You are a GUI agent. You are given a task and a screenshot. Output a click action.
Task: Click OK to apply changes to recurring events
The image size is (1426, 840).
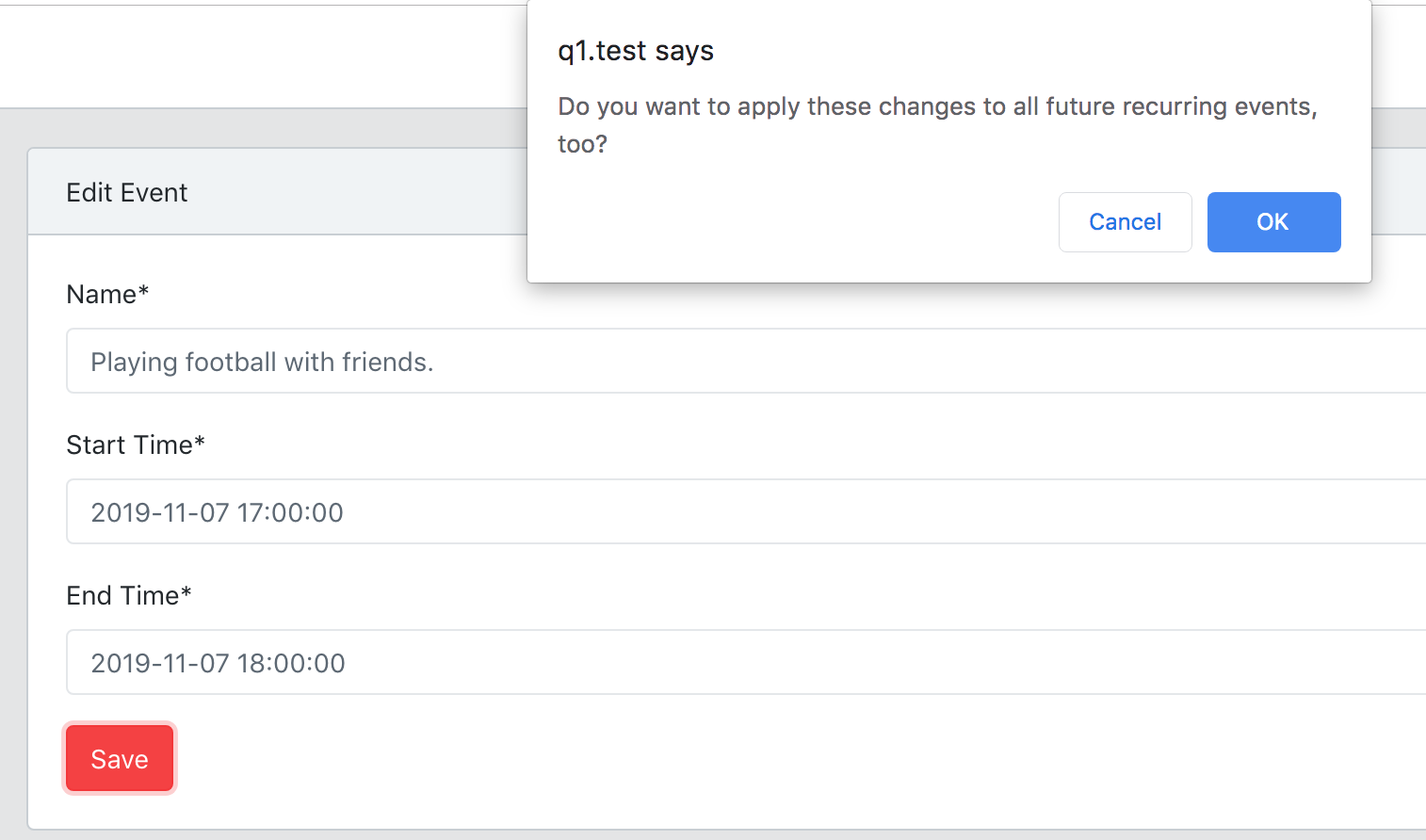(1273, 221)
